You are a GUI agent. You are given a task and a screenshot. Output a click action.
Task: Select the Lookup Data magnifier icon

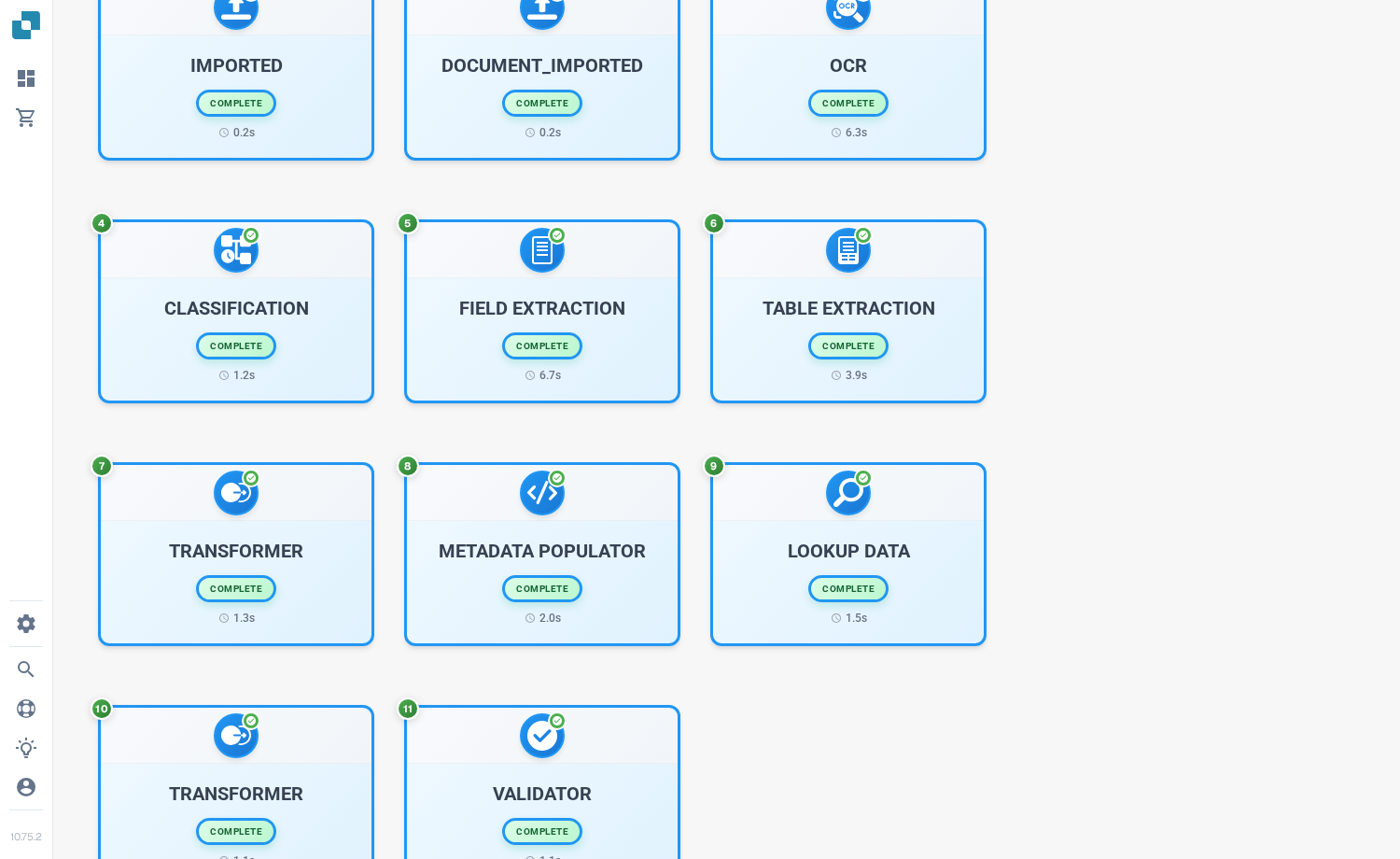(848, 493)
